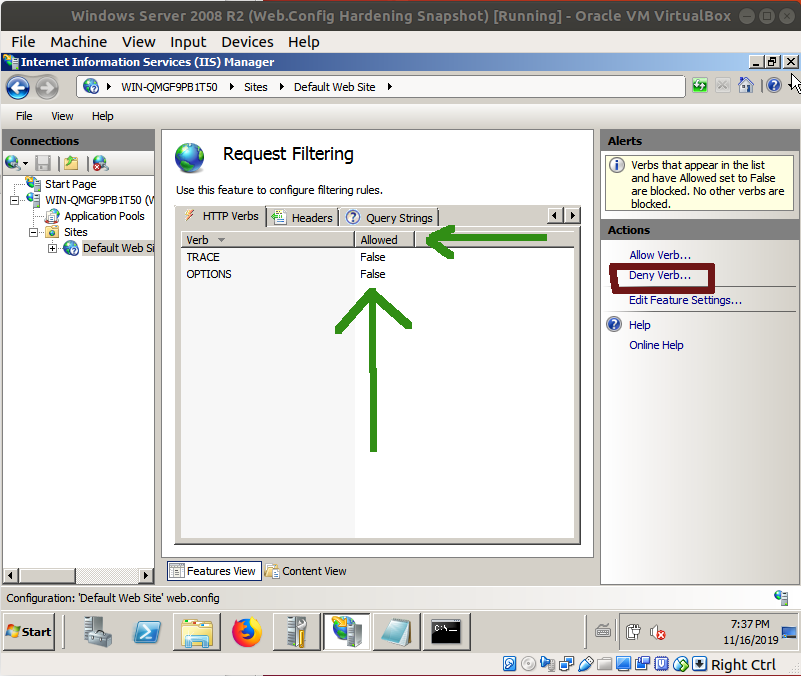The width and height of the screenshot is (801, 676).
Task: Click the Delete Connection icon in Connections toolbar
Action: pos(100,164)
